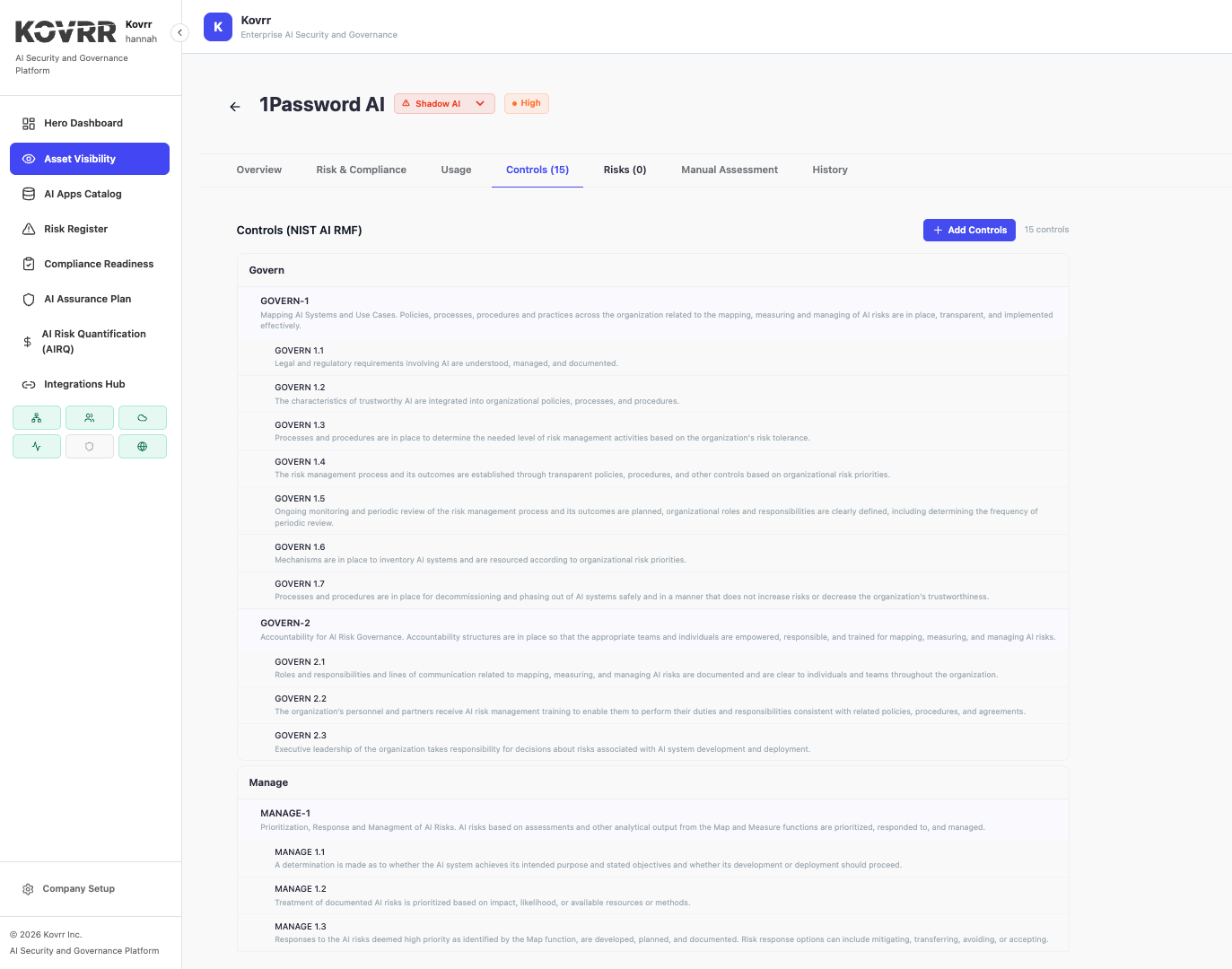Open the GOVERN 1.7 control
This screenshot has height=969, width=1232.
[x=653, y=590]
